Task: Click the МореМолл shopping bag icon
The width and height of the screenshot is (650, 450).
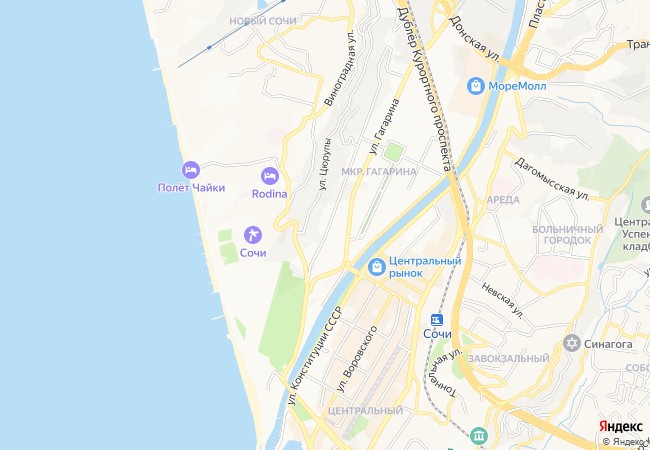Action: pyautogui.click(x=475, y=86)
